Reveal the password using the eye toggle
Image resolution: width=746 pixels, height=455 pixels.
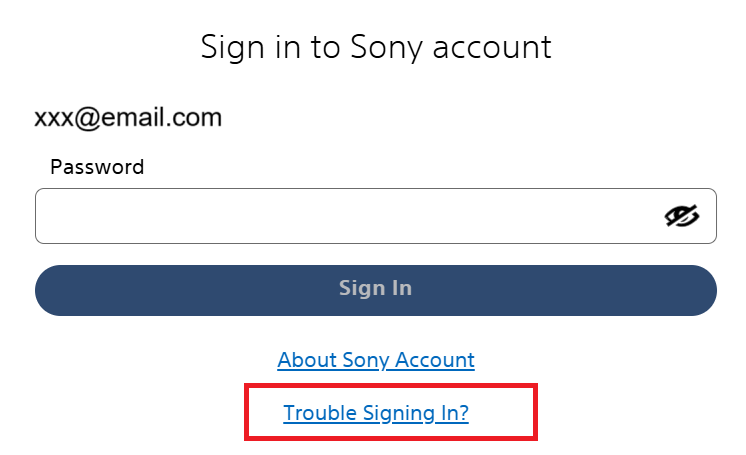coord(682,216)
